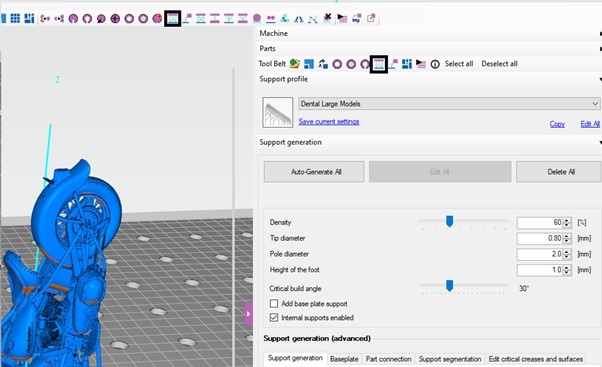Screen dimensions: 602x367
Task: Click the info circle icon in Tool Belt
Action: coord(435,64)
